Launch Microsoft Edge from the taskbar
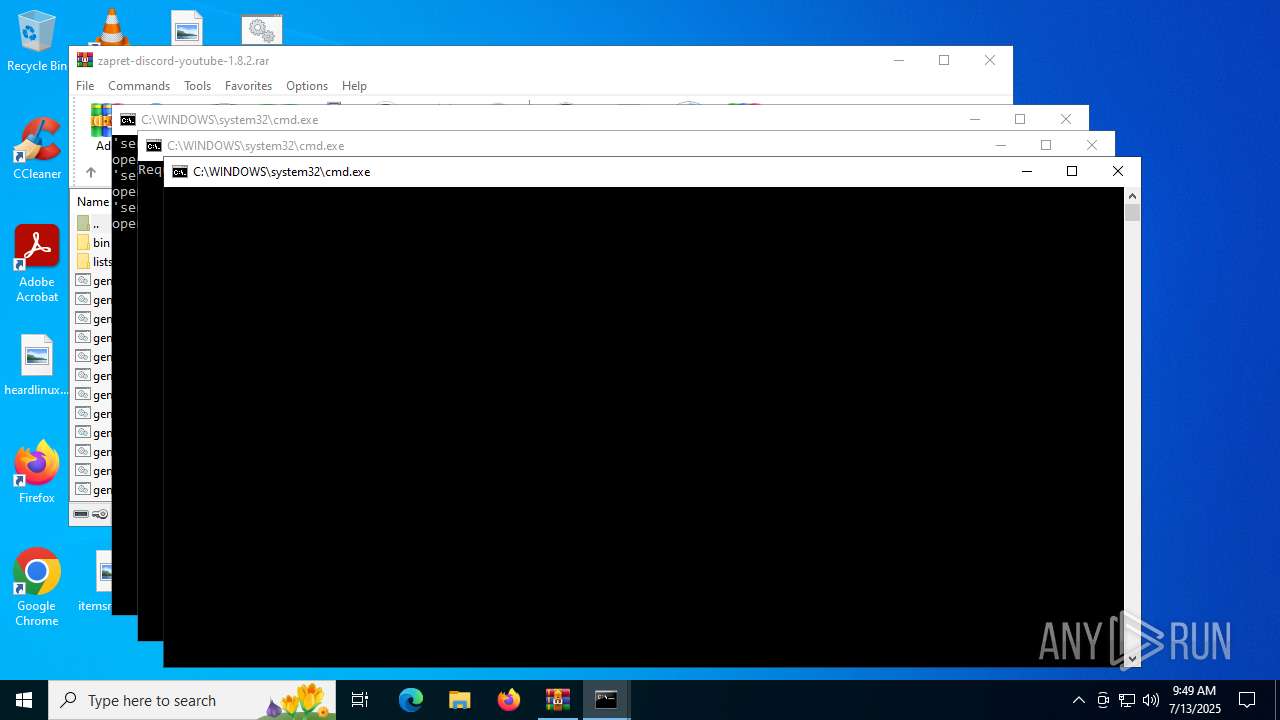1280x720 pixels. (x=411, y=700)
